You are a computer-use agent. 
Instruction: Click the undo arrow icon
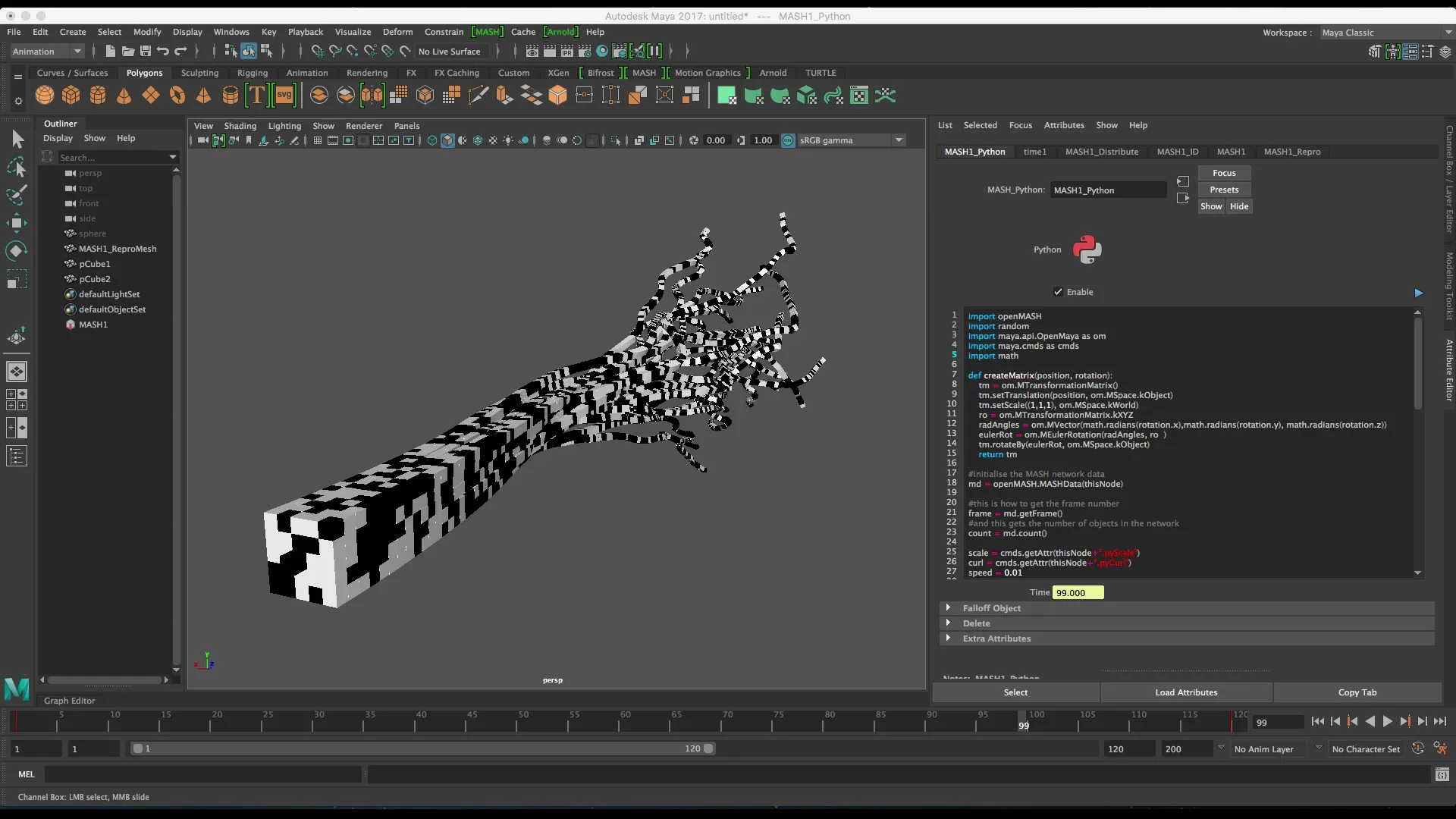[x=163, y=52]
